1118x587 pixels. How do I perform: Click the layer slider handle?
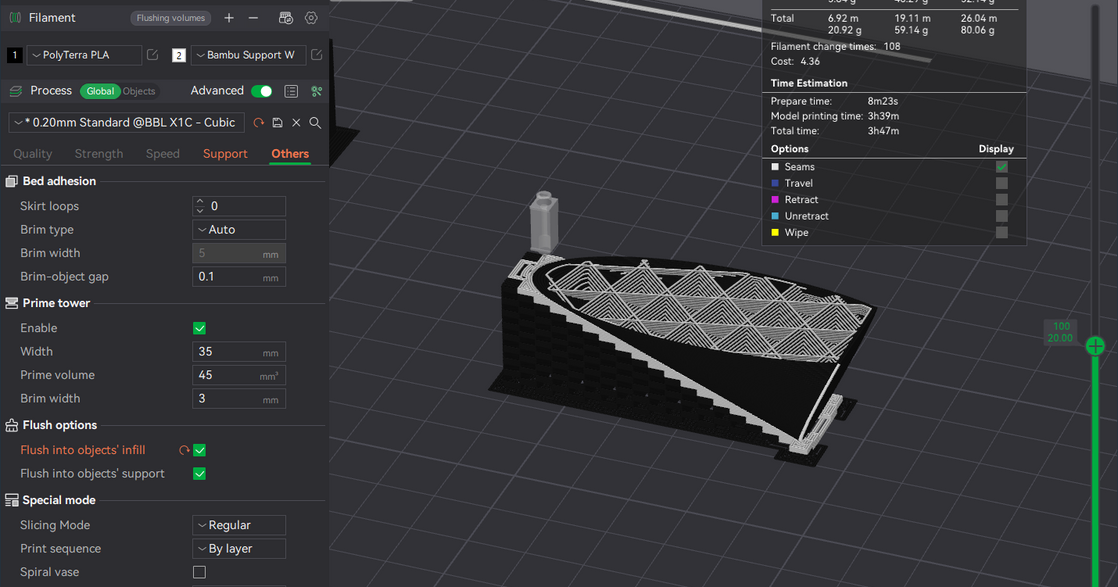click(x=1095, y=346)
